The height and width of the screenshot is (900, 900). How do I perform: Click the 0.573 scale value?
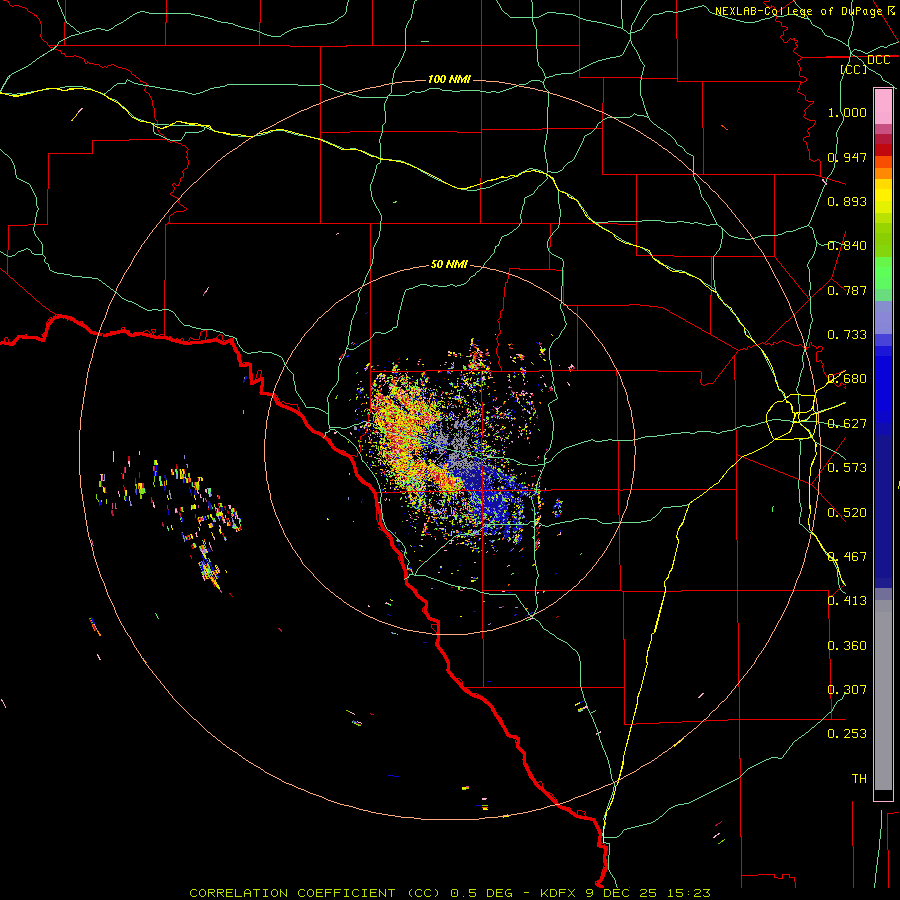pyautogui.click(x=847, y=468)
